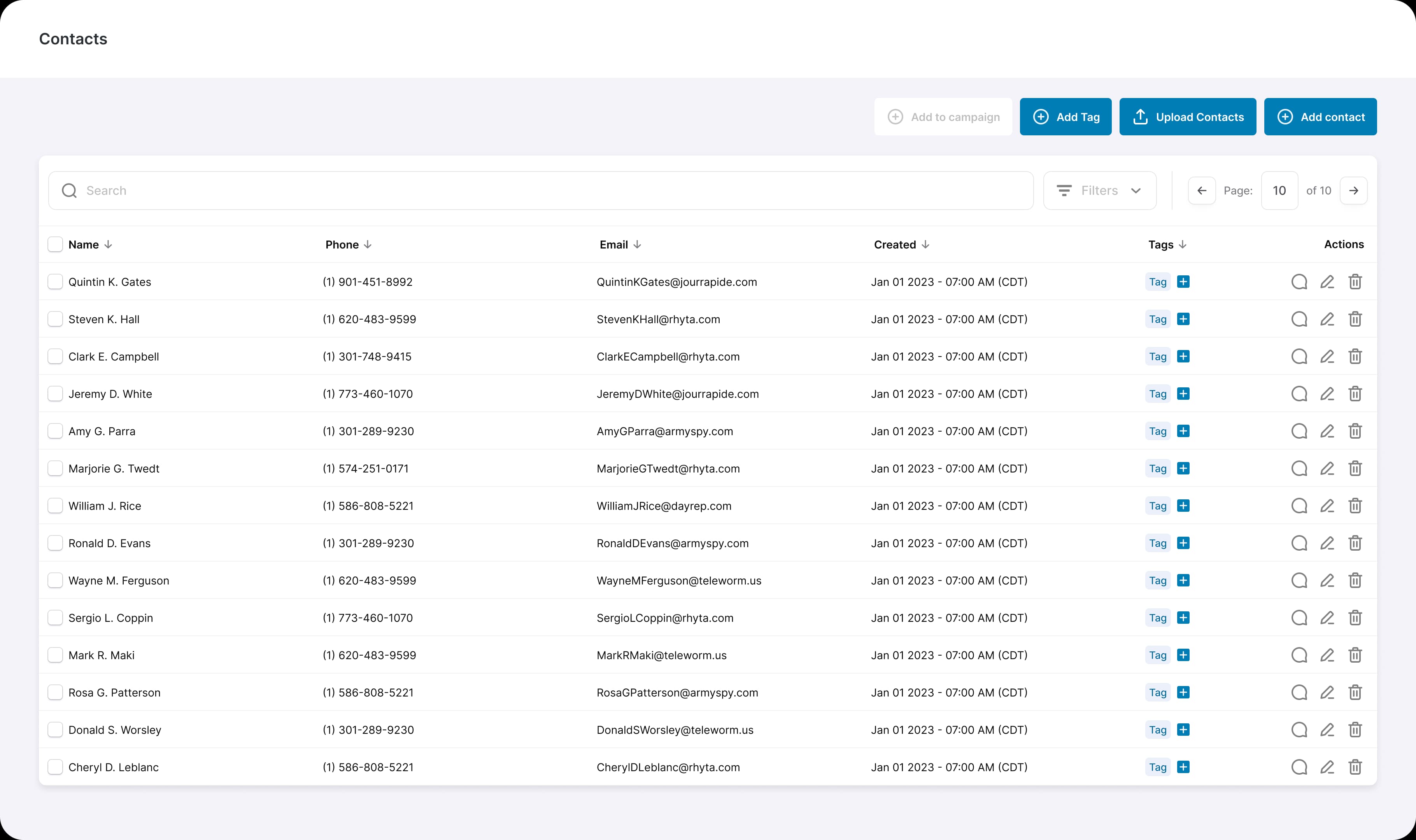Click email ClarkECampbell@rhyta.com

coord(668,357)
